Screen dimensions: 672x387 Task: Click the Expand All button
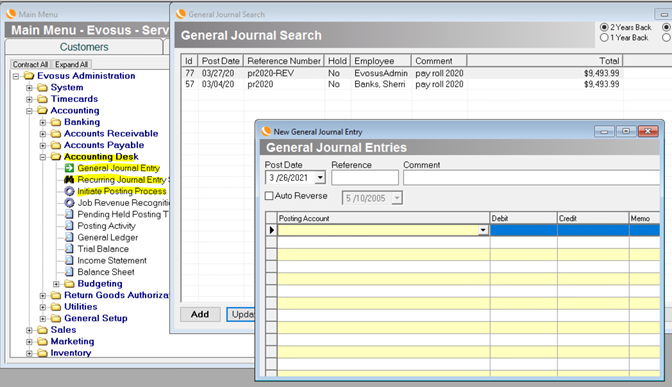tap(71, 64)
